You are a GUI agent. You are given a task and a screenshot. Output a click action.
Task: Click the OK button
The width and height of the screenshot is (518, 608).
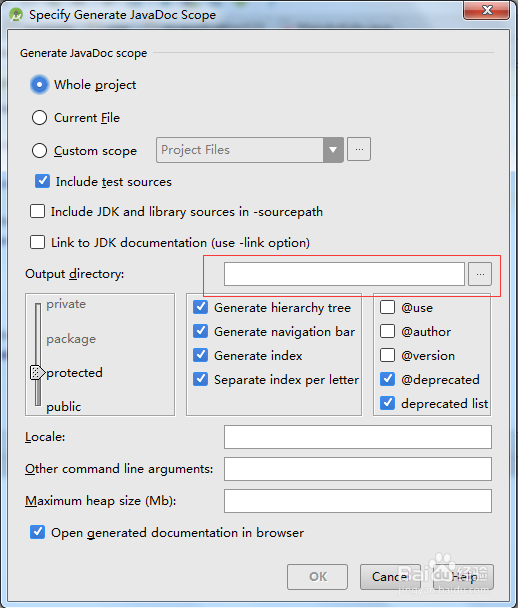pyautogui.click(x=317, y=577)
